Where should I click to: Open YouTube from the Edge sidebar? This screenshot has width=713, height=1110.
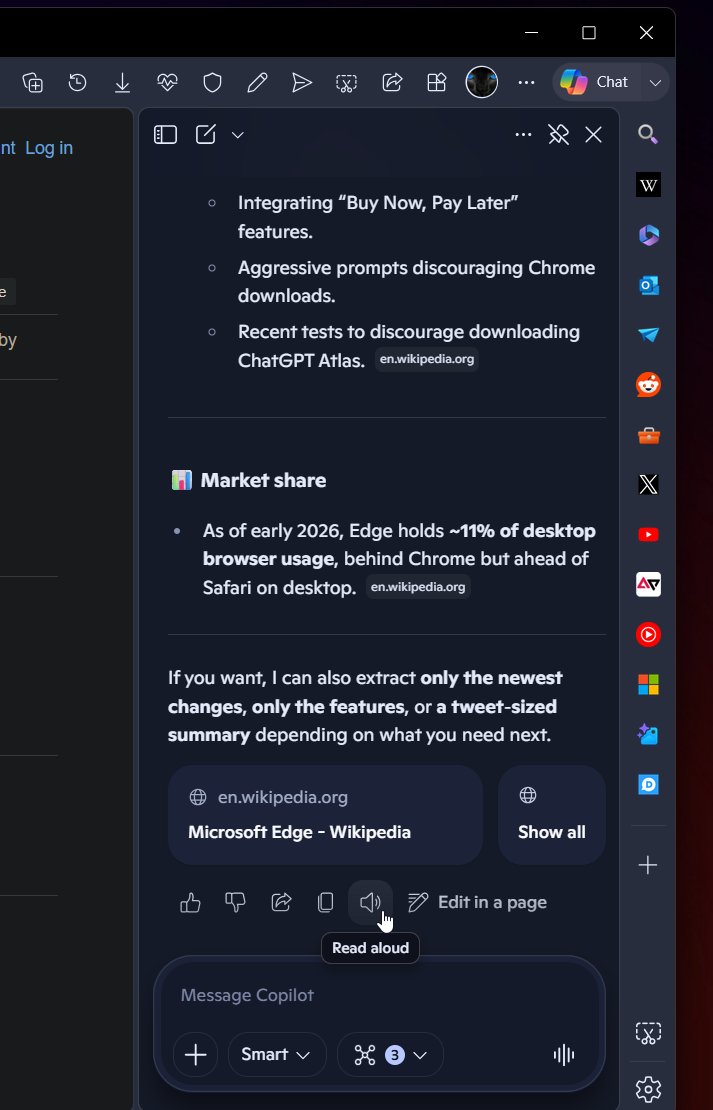point(649,534)
